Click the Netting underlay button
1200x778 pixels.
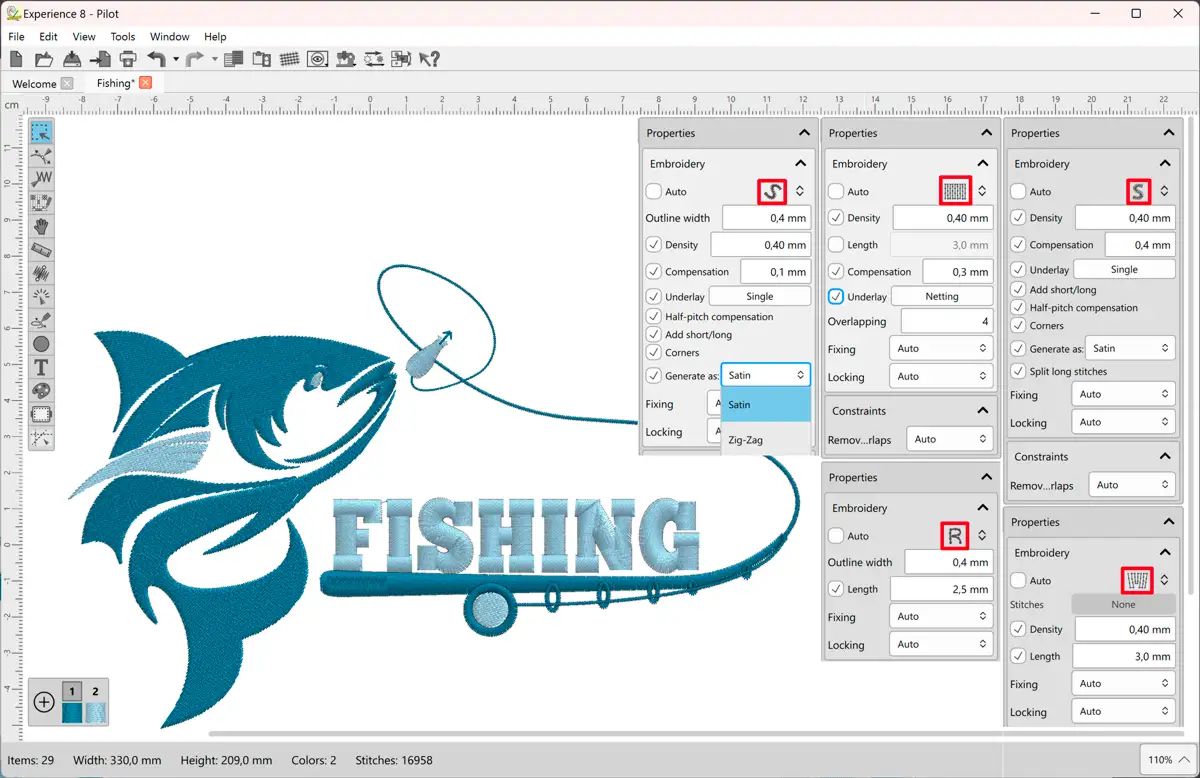pyautogui.click(x=941, y=297)
